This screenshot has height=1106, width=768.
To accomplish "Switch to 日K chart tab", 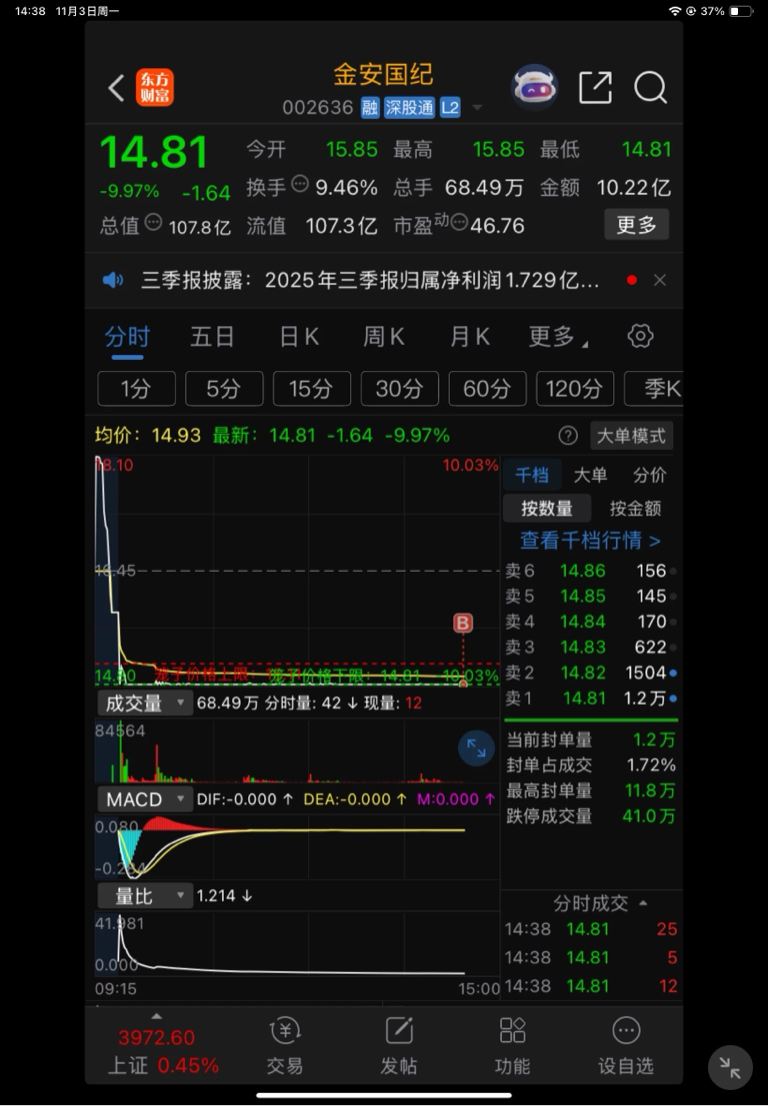I will coord(299,336).
